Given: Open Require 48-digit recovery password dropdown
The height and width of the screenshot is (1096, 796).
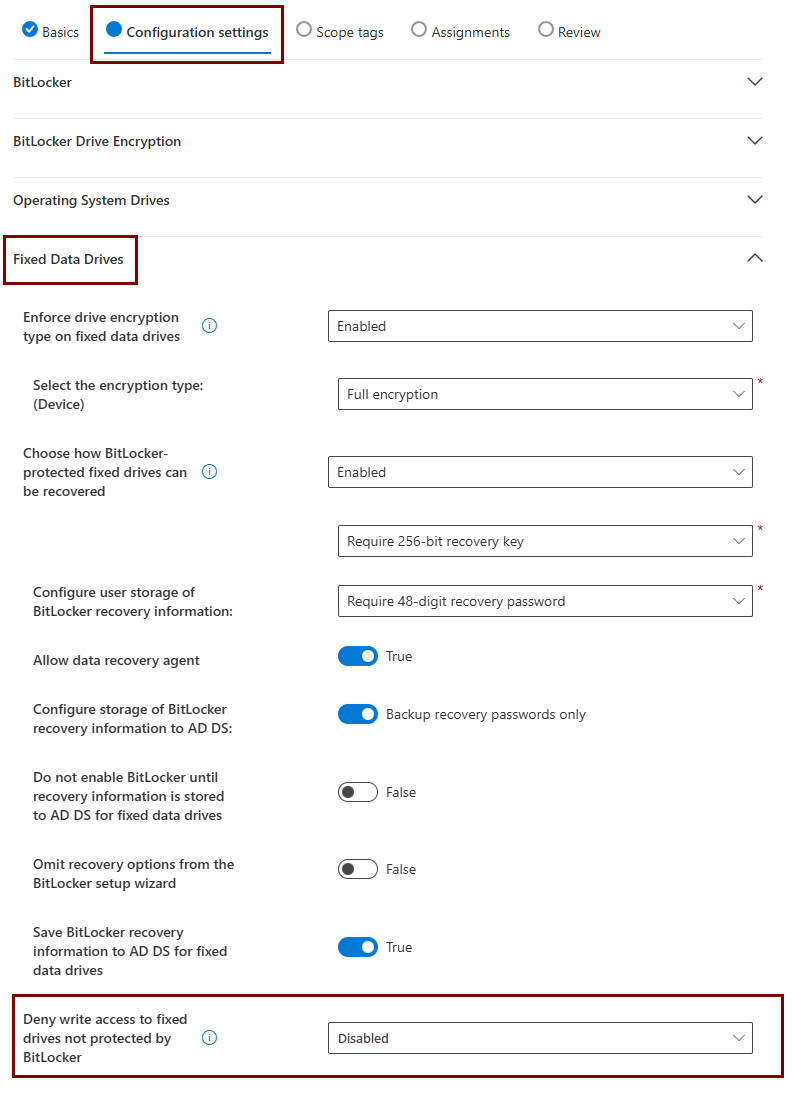Looking at the screenshot, I should click(545, 601).
